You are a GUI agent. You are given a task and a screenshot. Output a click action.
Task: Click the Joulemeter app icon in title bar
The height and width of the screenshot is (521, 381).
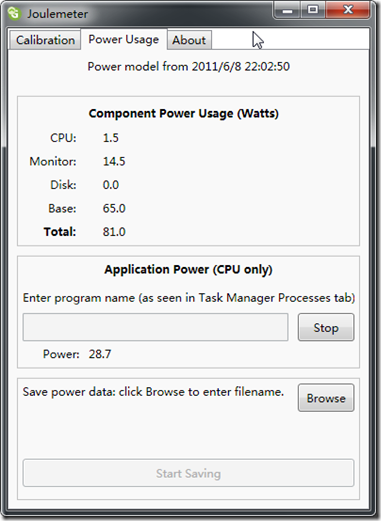[15, 14]
